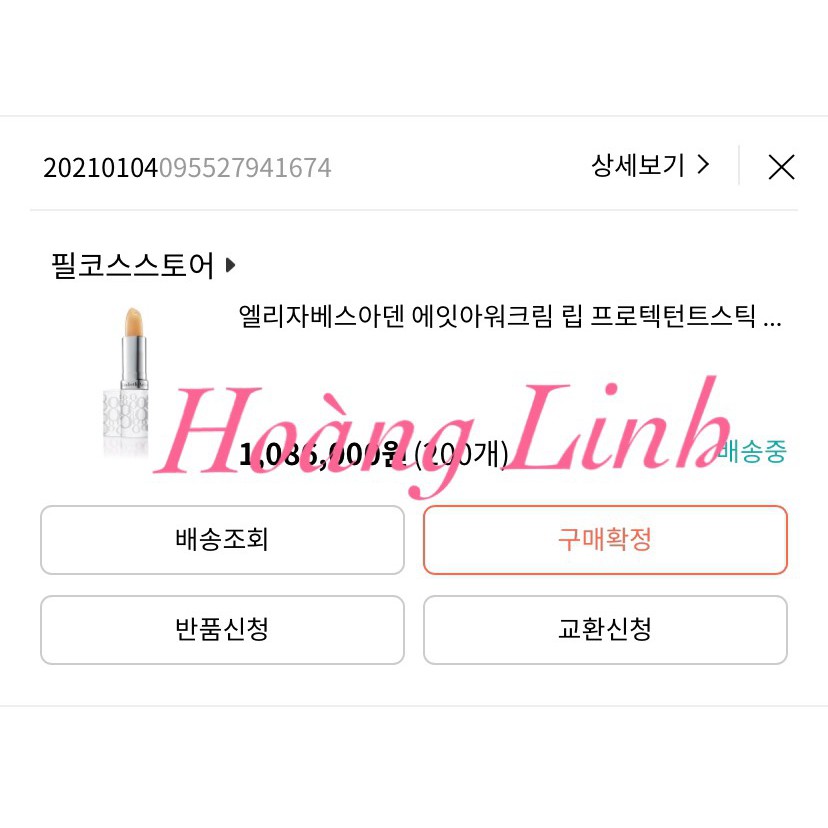The height and width of the screenshot is (828, 828).
Task: Click the gray 095527941674 order digits
Action: 245,168
